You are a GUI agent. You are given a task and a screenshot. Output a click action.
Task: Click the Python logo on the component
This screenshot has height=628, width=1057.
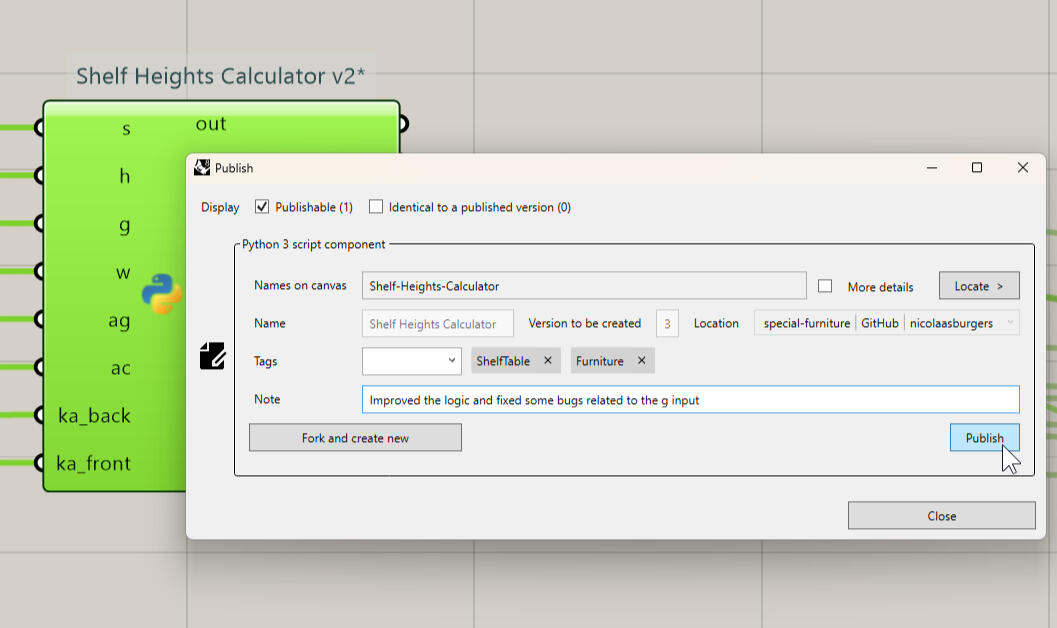click(x=162, y=294)
